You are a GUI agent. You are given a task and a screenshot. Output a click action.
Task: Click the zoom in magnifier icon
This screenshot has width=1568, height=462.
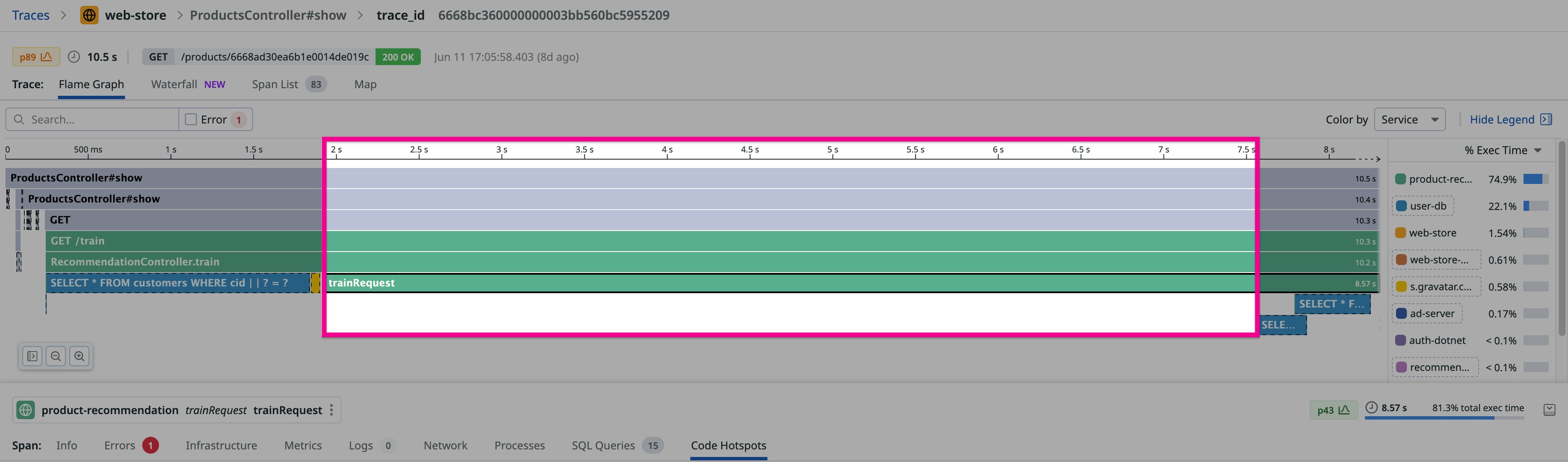(x=79, y=356)
